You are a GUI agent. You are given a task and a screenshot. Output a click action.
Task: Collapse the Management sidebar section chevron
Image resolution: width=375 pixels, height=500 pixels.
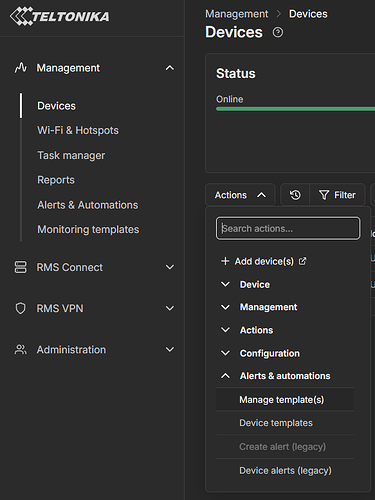click(170, 68)
